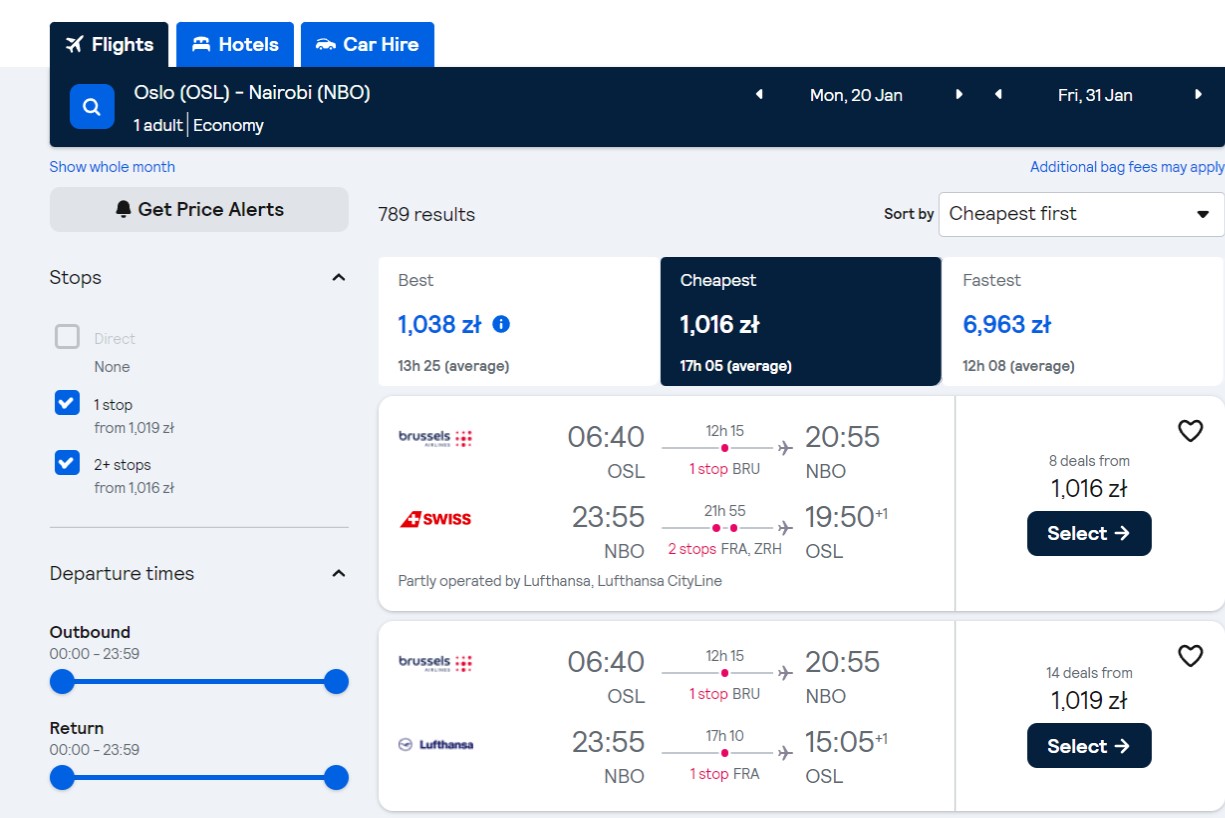Switch to the Hotels tab
The width and height of the screenshot is (1225, 818).
coord(235,44)
